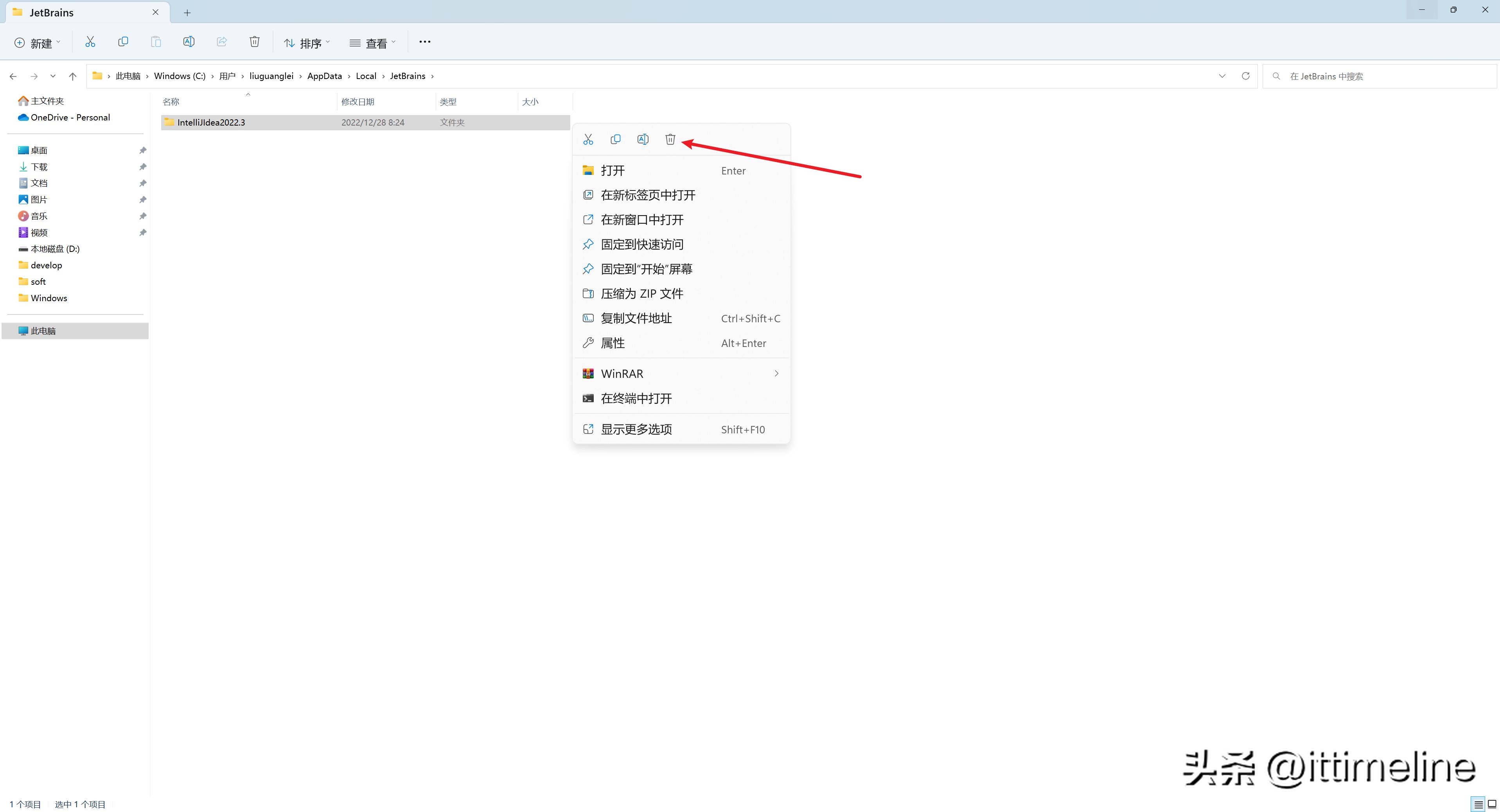Select 固定到快速访问 menu entry
This screenshot has height=812, width=1500.
681,244
